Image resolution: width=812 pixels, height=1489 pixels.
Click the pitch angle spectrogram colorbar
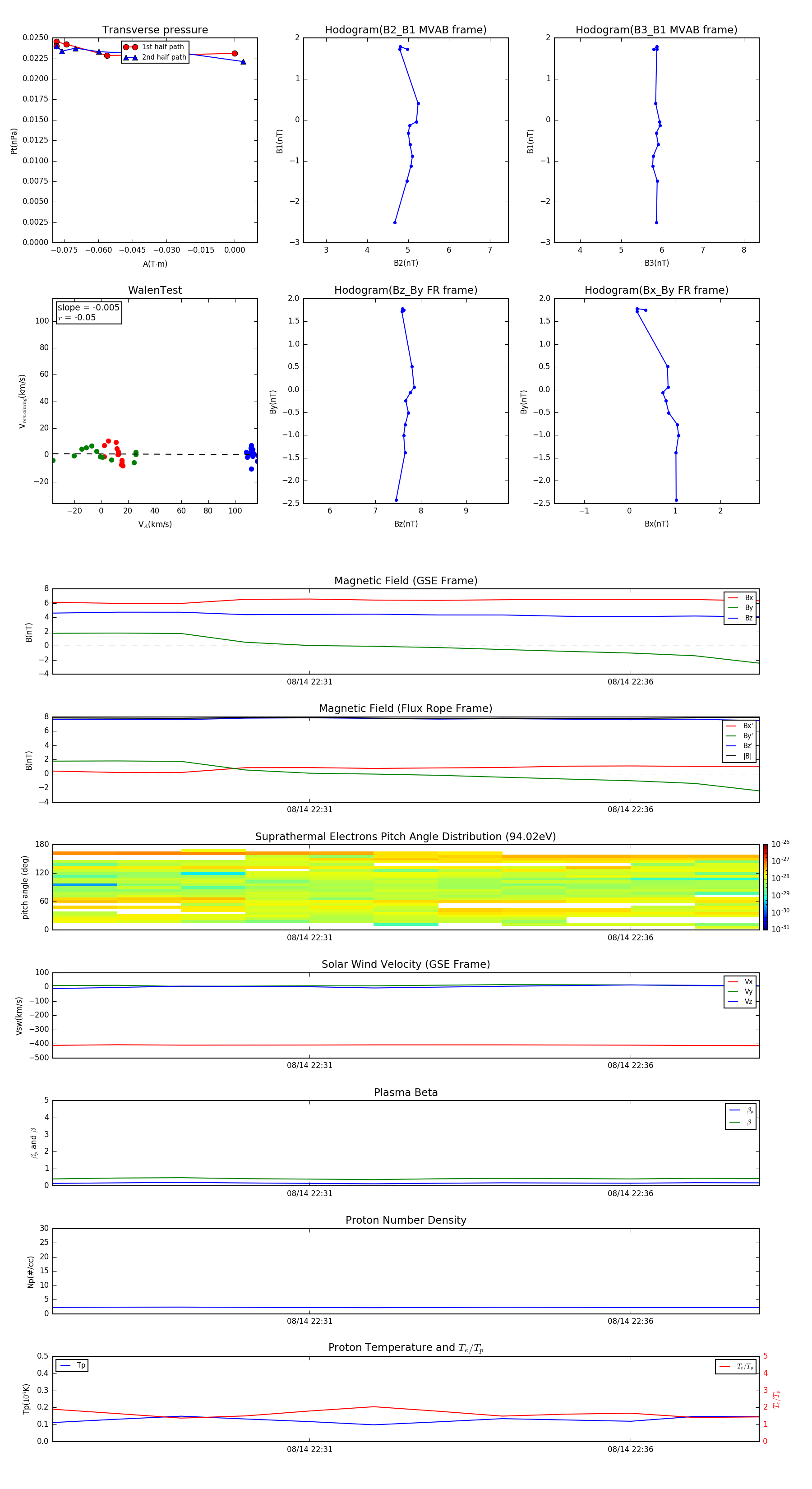pyautogui.click(x=765, y=887)
